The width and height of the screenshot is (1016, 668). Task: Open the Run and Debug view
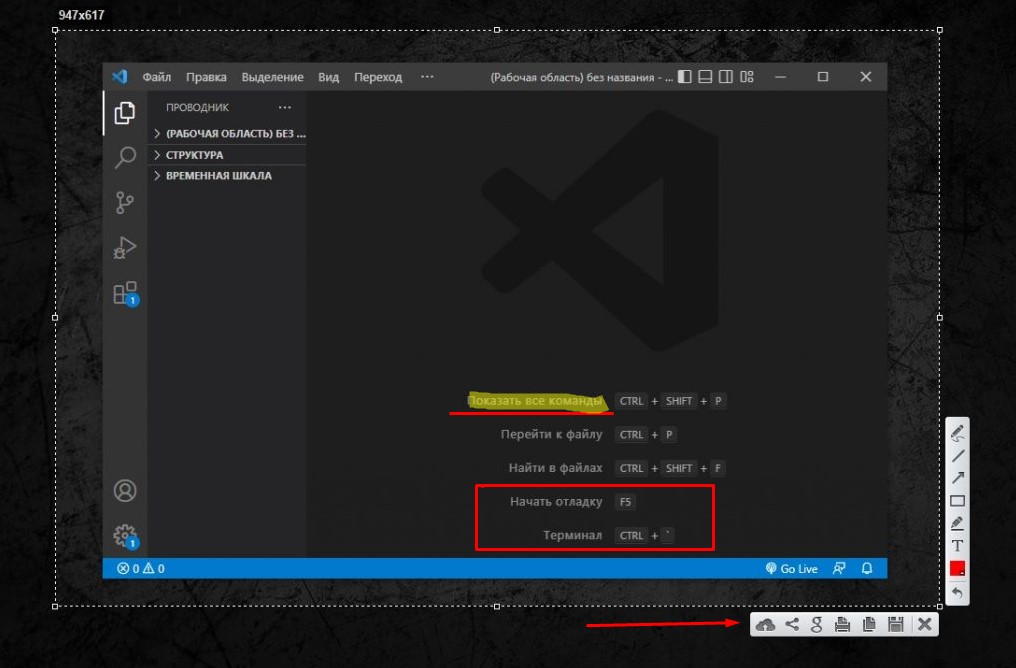(x=124, y=248)
